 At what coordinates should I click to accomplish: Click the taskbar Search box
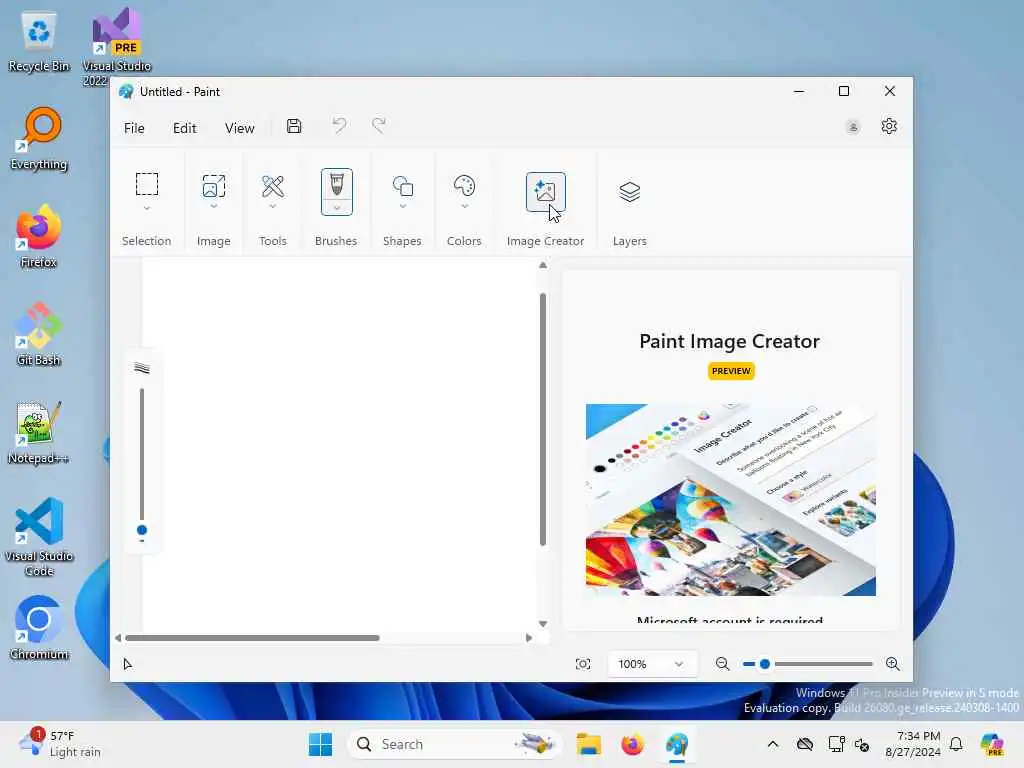point(455,744)
